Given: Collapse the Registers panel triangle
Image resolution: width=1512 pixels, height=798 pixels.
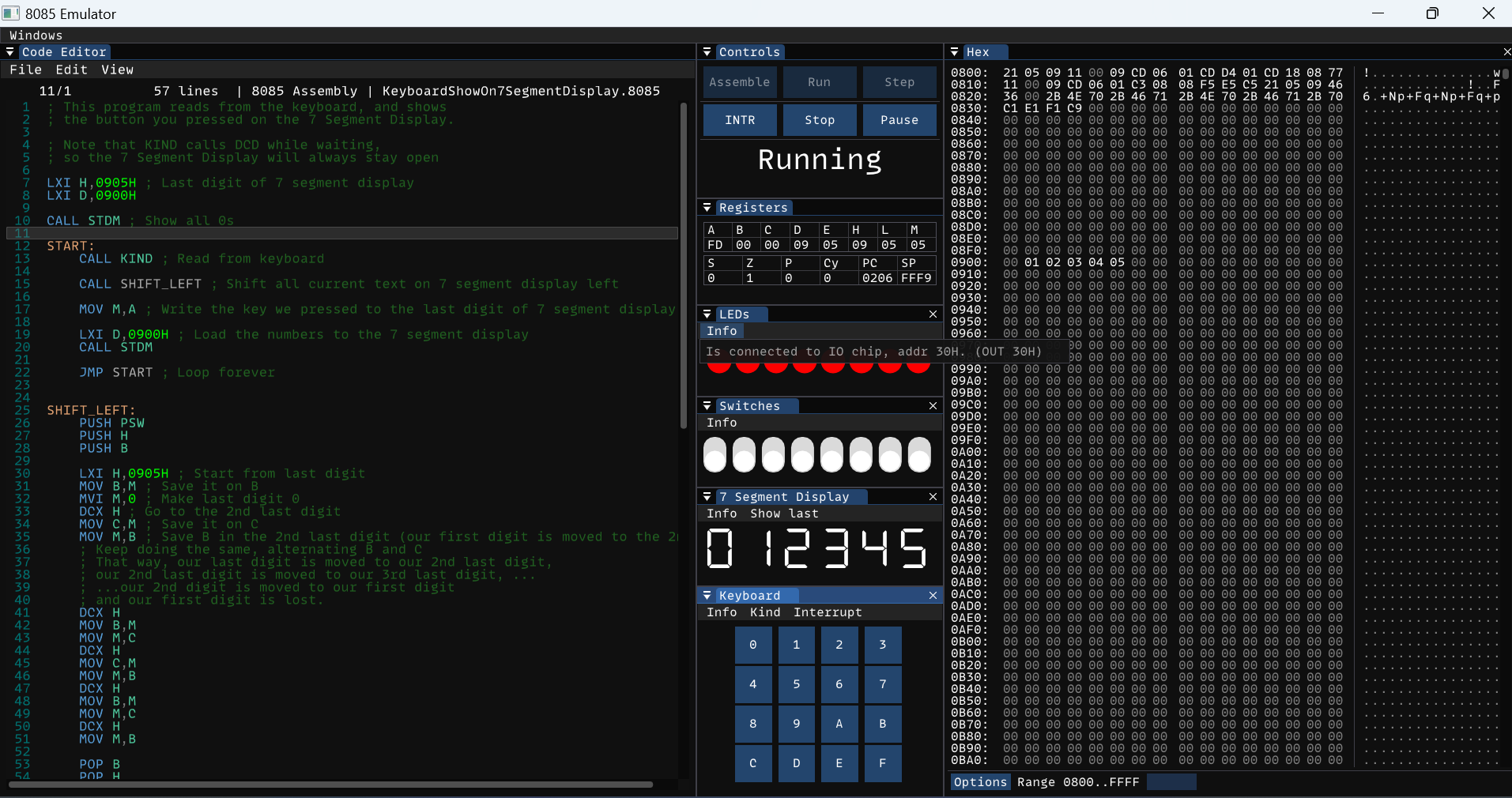Looking at the screenshot, I should (707, 208).
